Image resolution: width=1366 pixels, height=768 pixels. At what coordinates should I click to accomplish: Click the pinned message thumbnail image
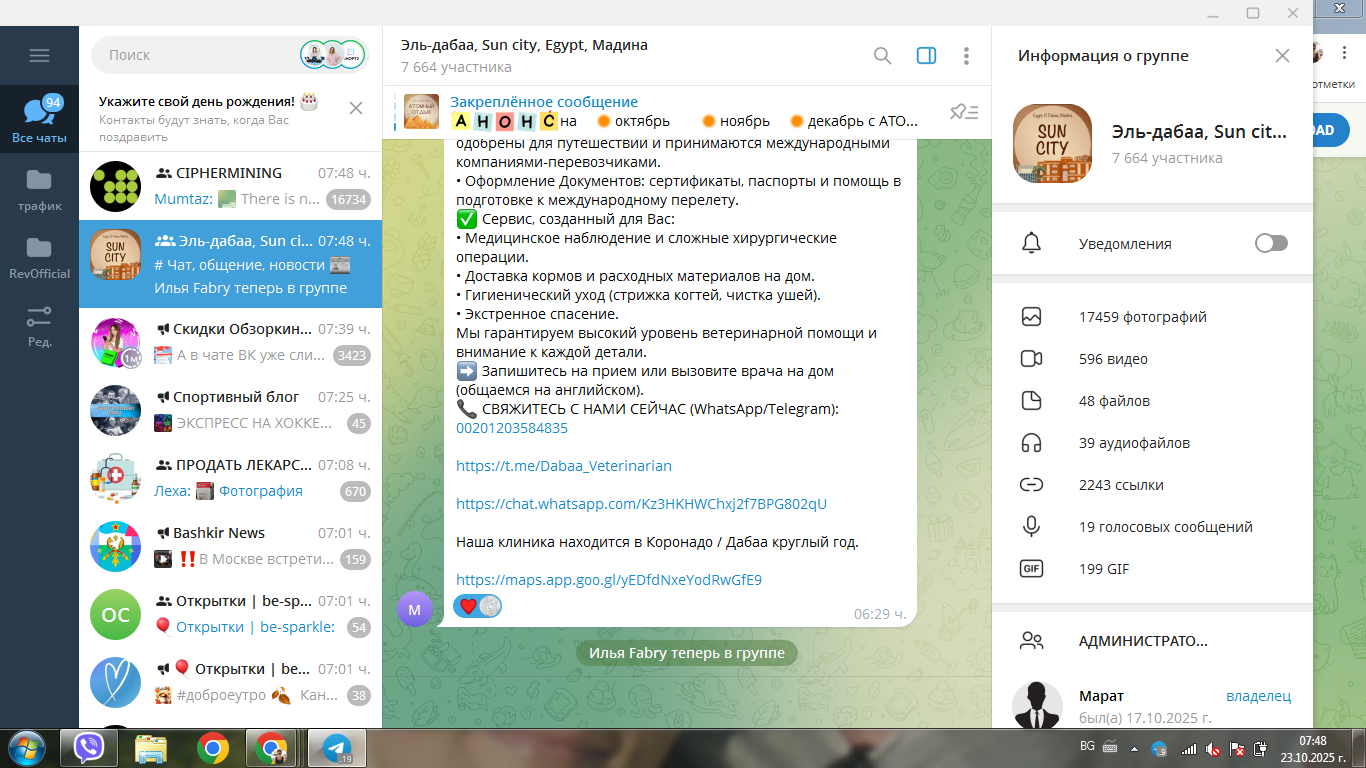[421, 111]
